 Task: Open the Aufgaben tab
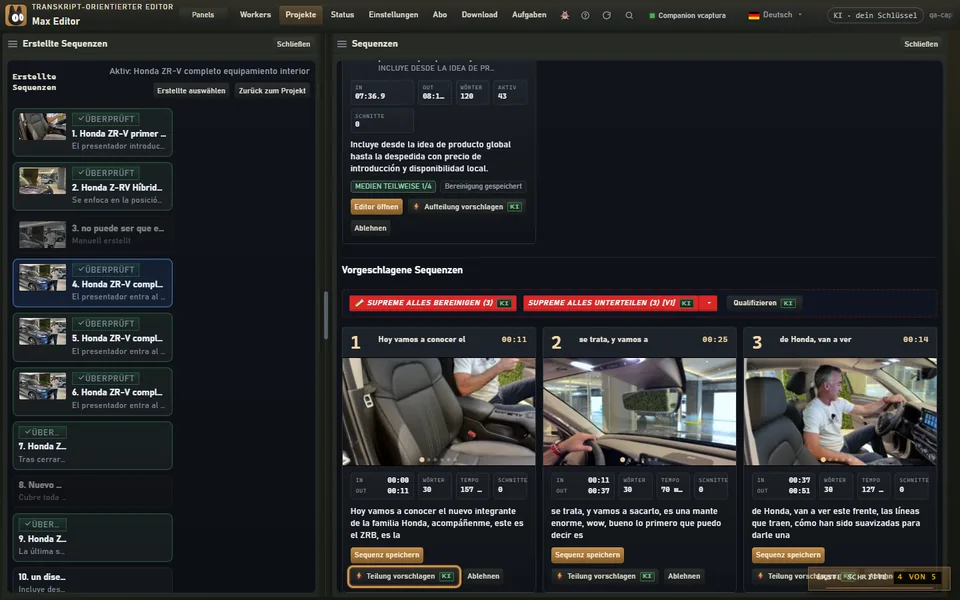pyautogui.click(x=529, y=15)
